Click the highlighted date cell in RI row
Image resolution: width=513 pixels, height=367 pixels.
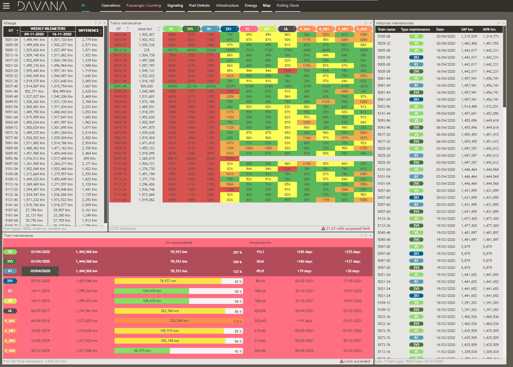[x=40, y=271]
